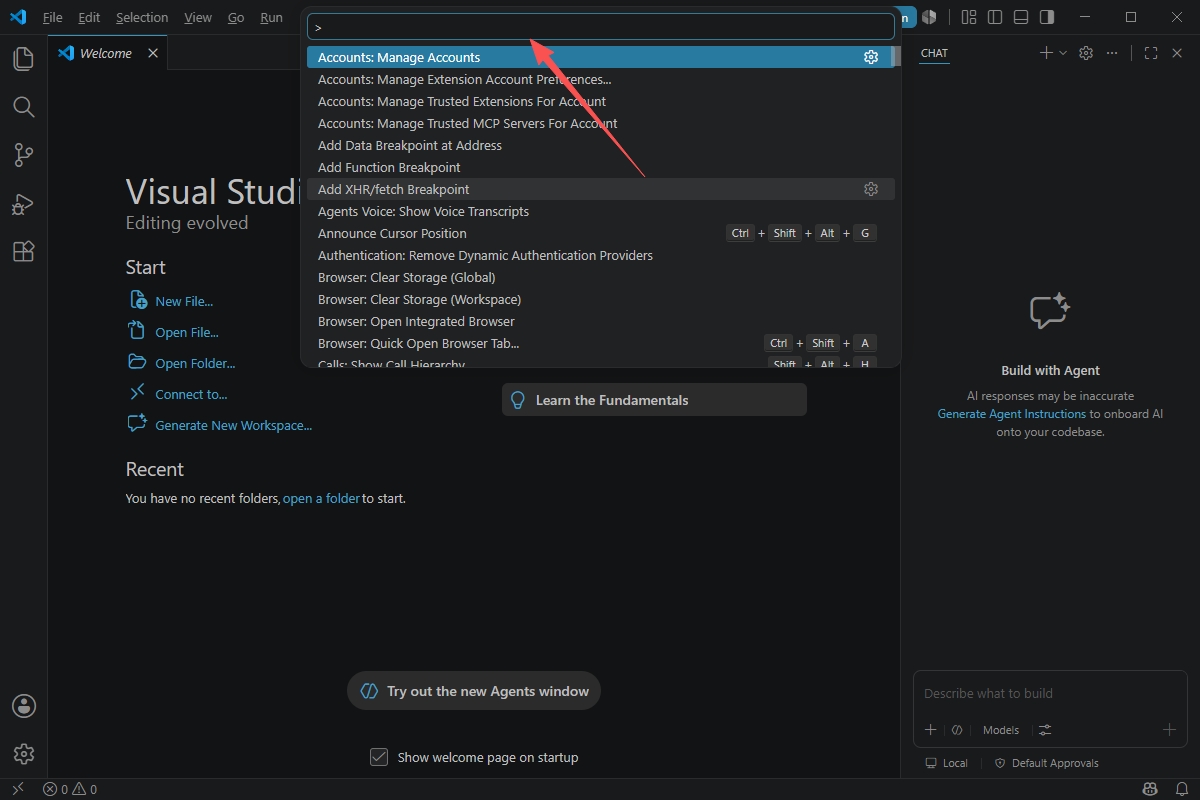The image size is (1200, 800).
Task: Open the Extensions view
Action: (x=23, y=252)
